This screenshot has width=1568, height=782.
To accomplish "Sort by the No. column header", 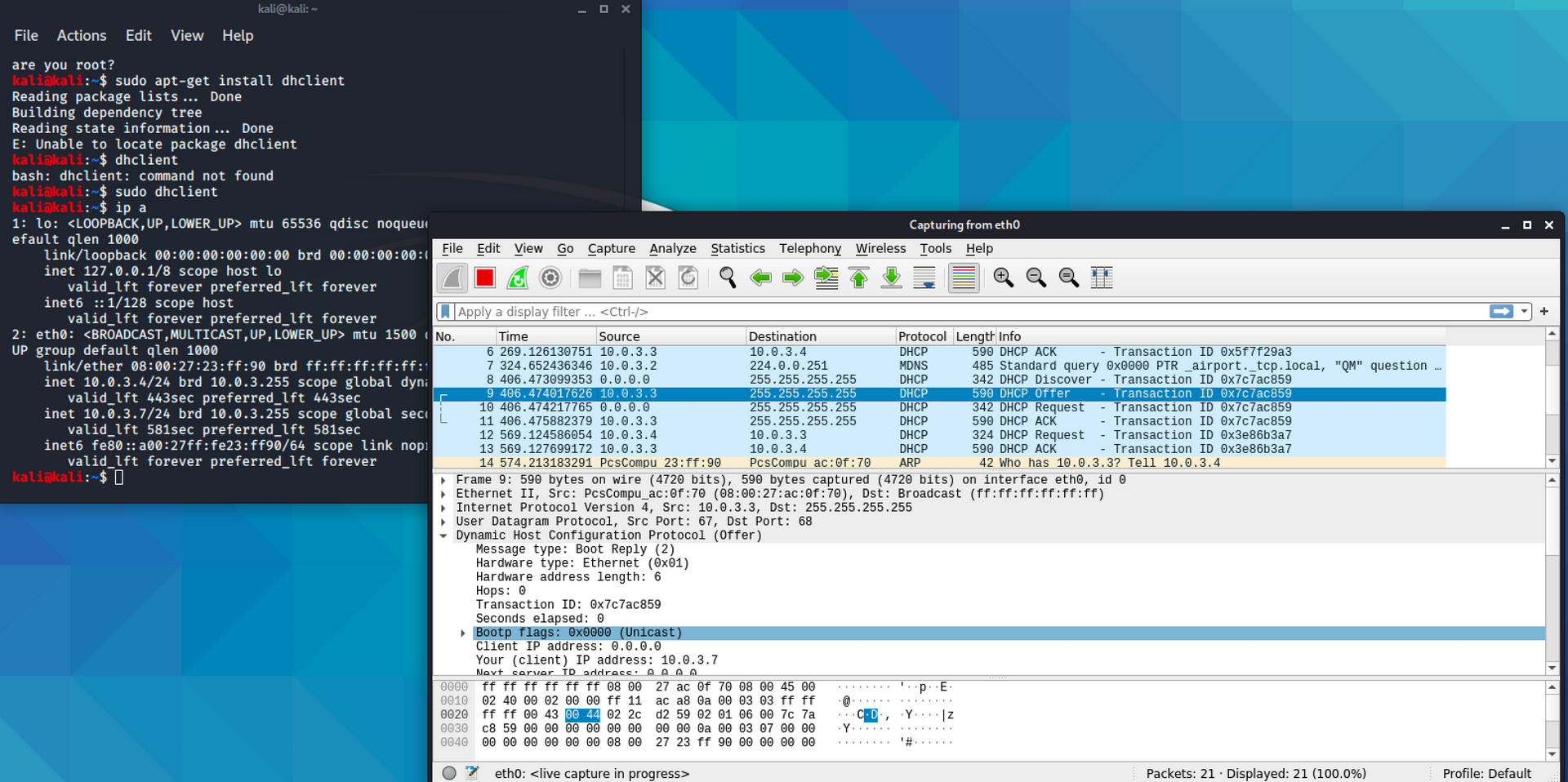I will (464, 336).
